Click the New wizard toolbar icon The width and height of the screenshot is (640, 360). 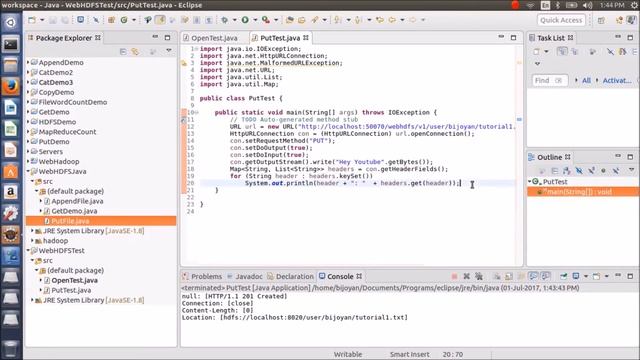coord(31,20)
